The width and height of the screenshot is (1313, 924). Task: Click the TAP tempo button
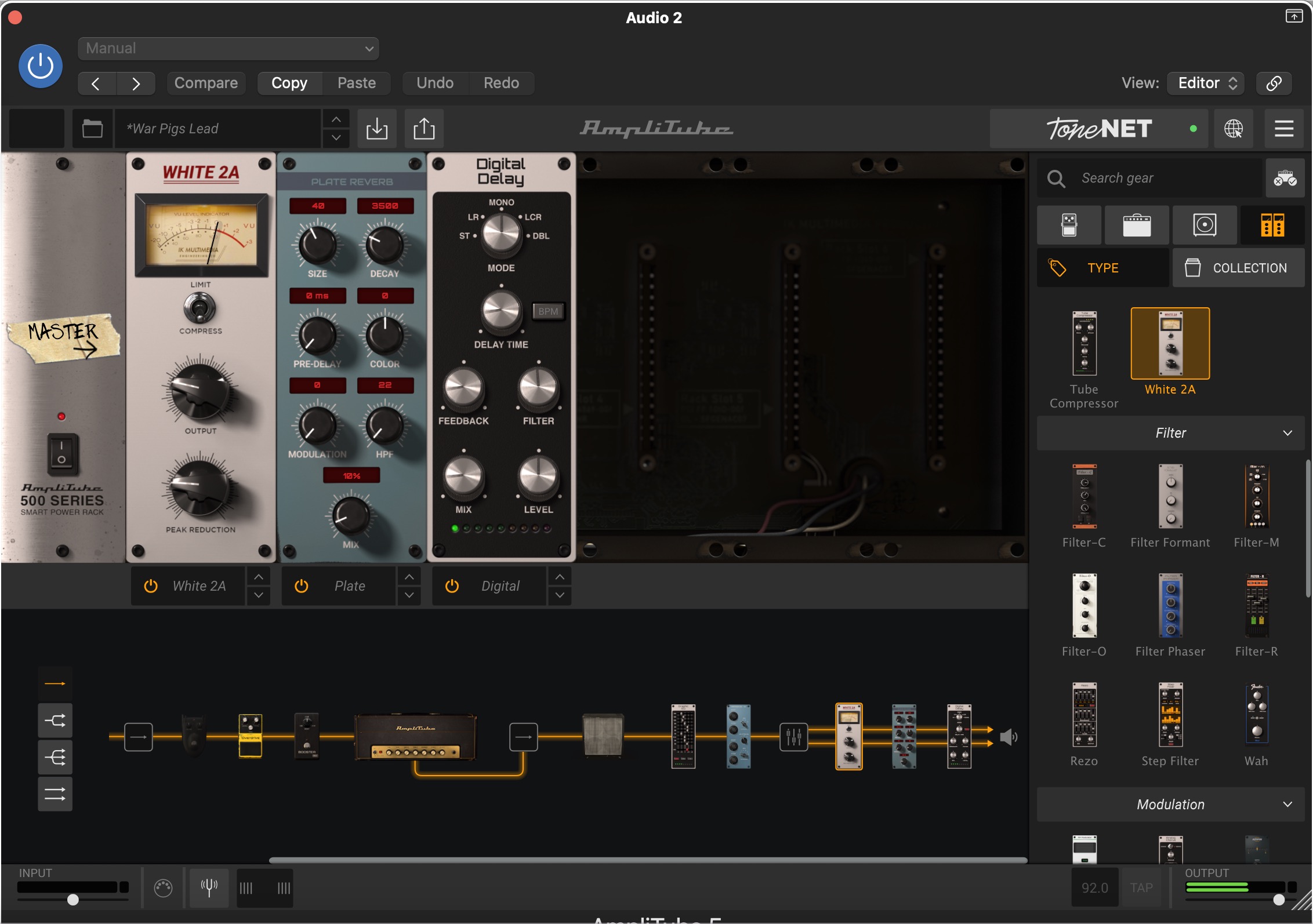tap(1141, 887)
